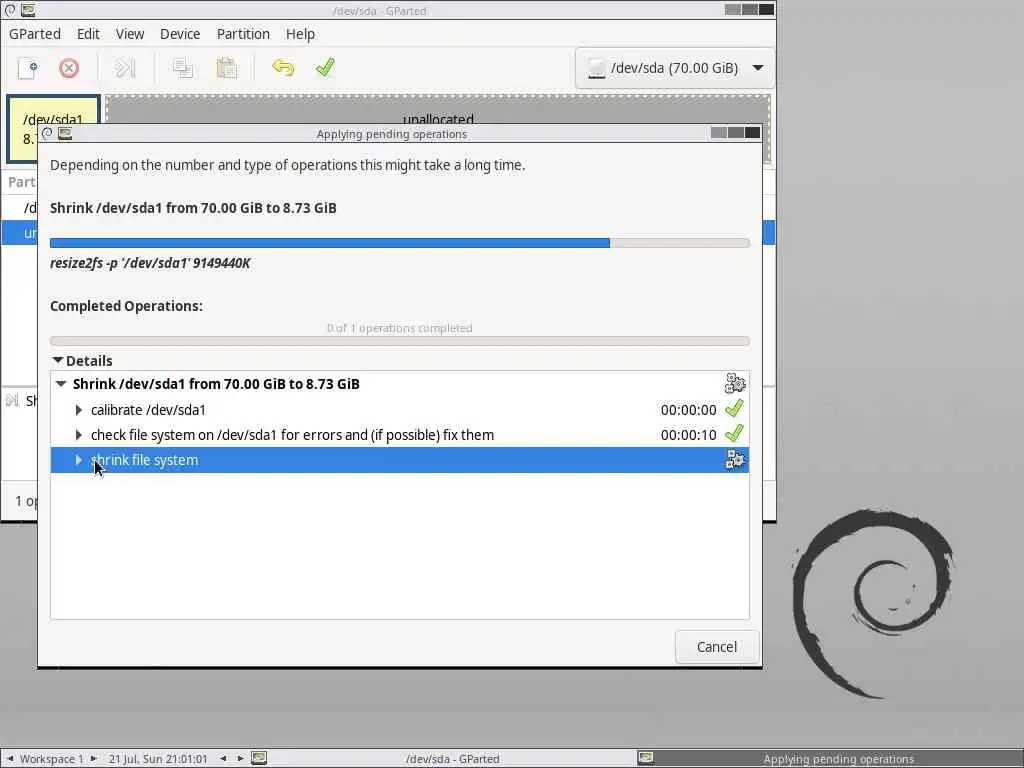Click the Paste partition toolbar icon
This screenshot has width=1024, height=768.
click(x=227, y=68)
